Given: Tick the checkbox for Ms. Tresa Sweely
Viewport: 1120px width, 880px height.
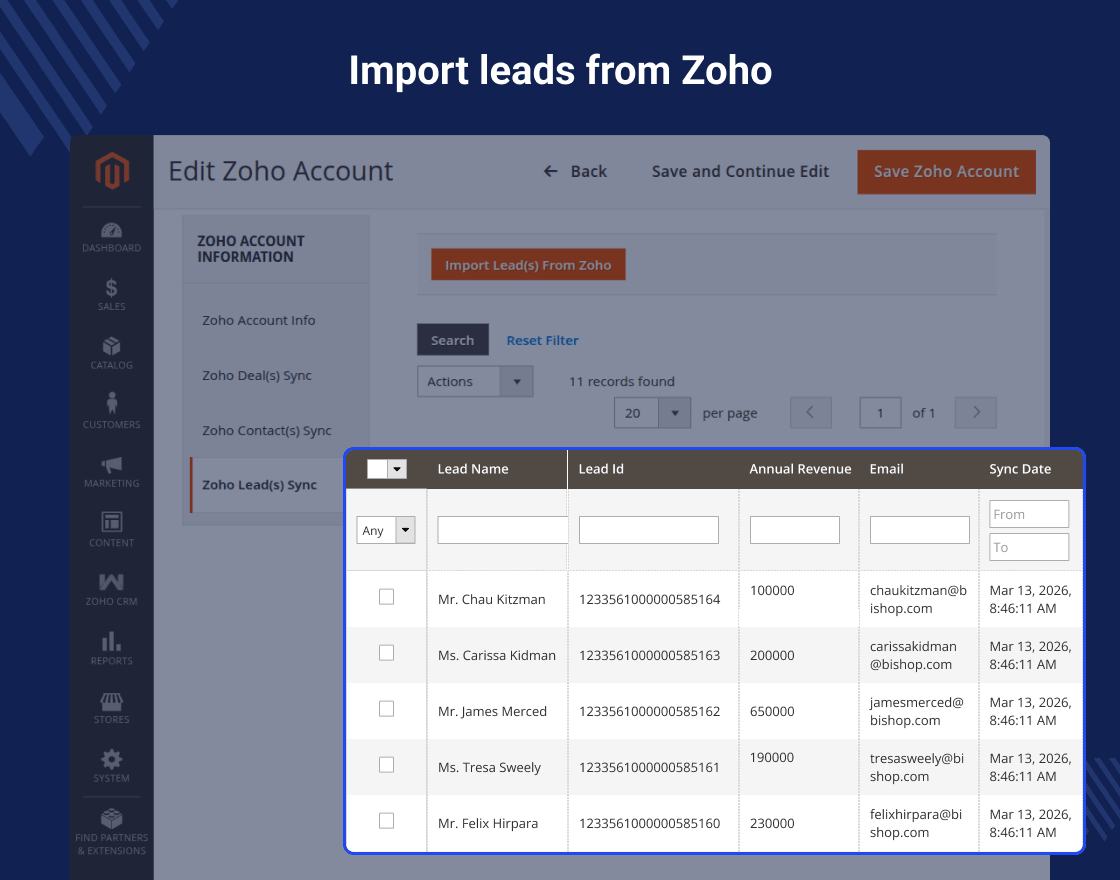Looking at the screenshot, I should click(386, 765).
